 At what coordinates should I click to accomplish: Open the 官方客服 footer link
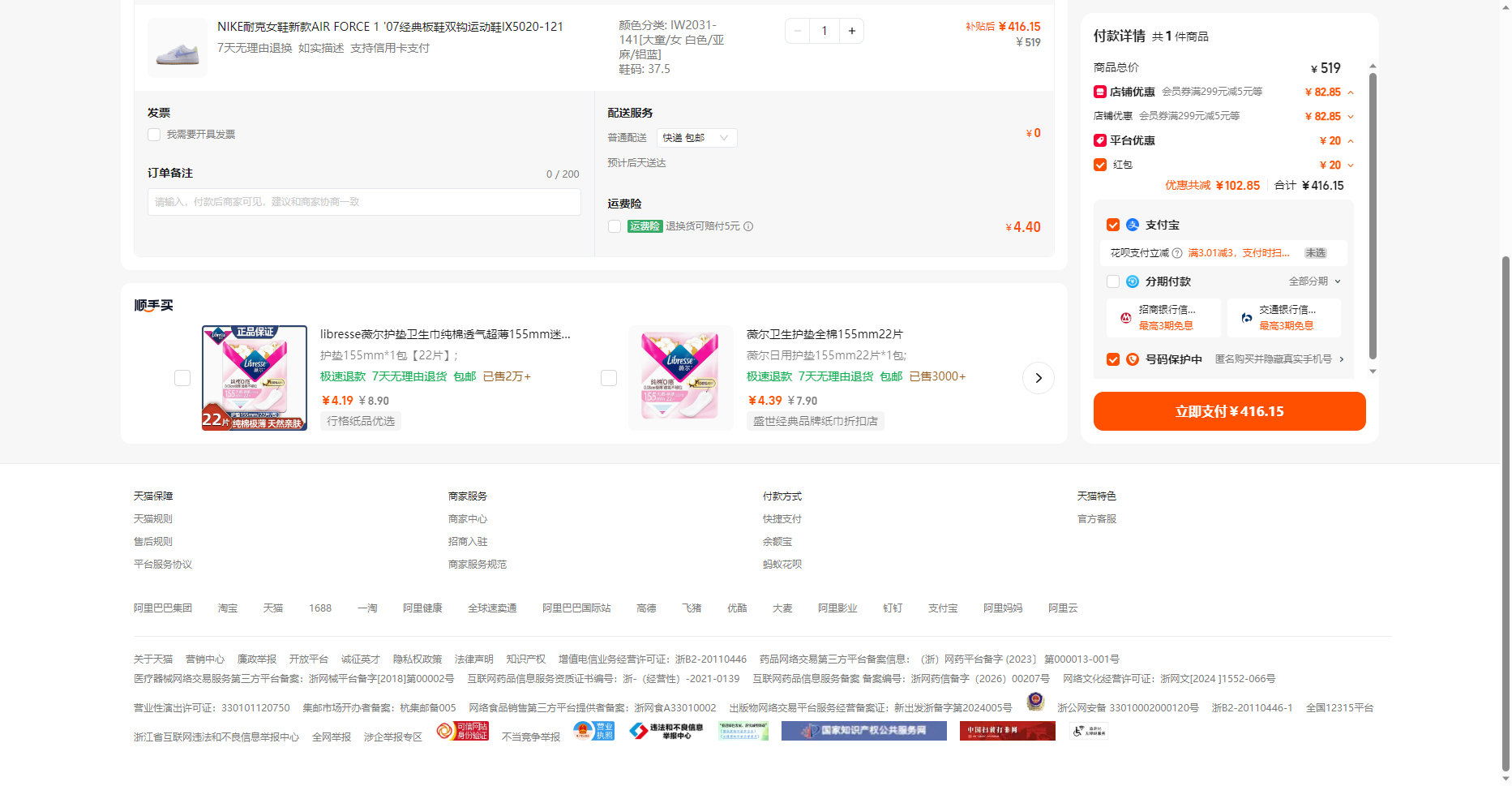1097,519
